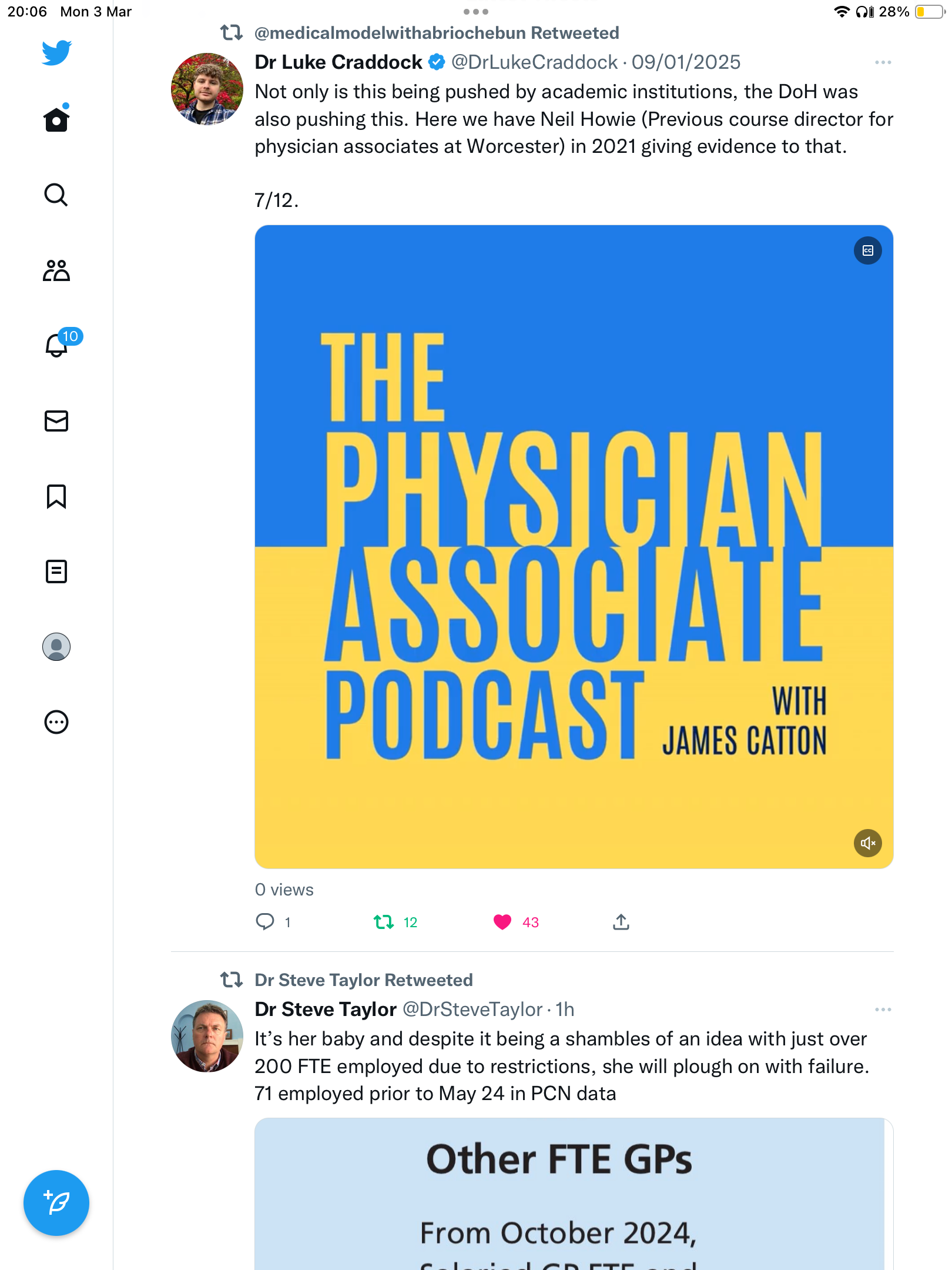Open the Twitter bird logo
This screenshot has height=1270, width=952.
coord(56,53)
